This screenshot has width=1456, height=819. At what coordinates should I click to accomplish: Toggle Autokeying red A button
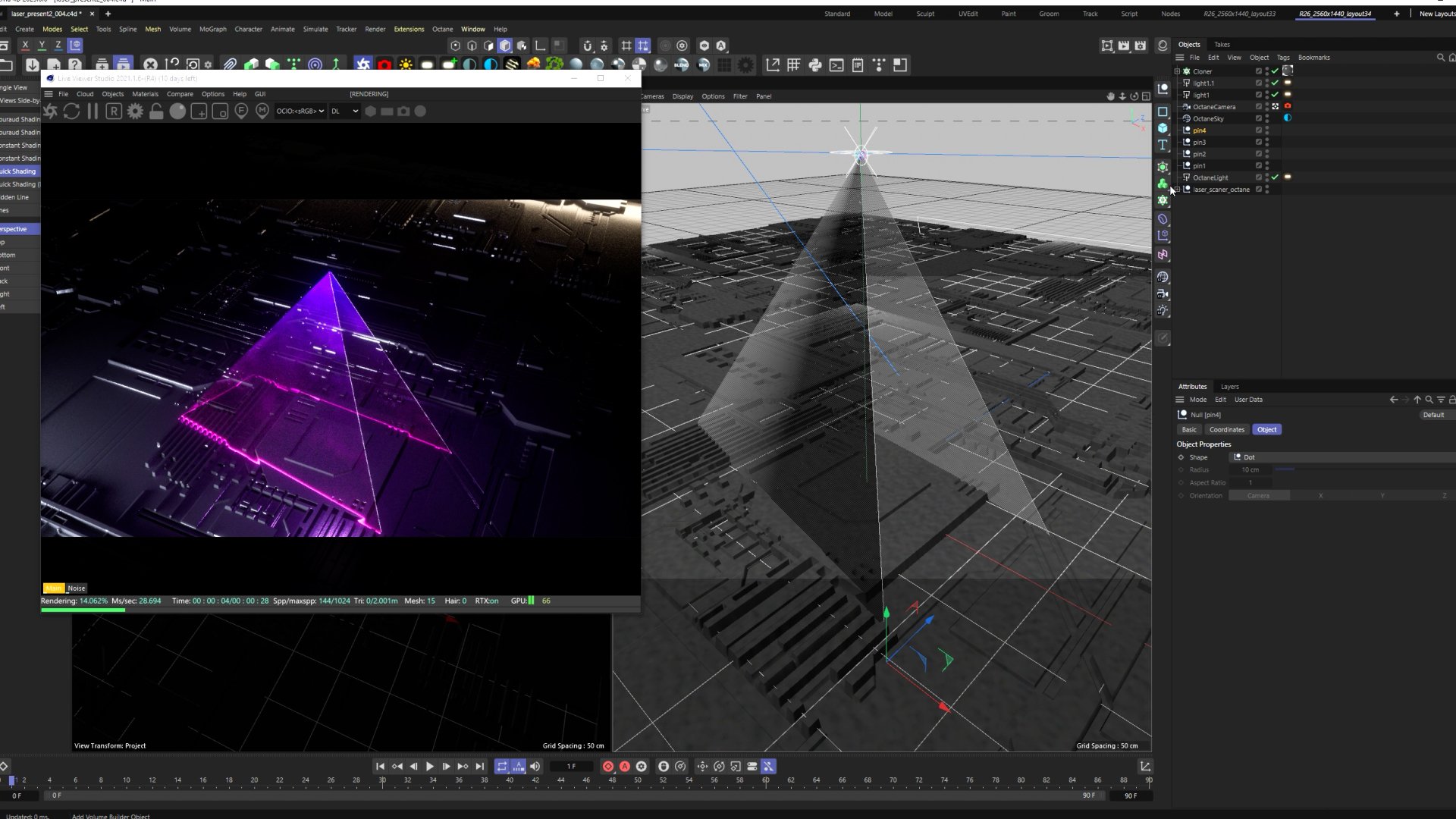(x=625, y=767)
